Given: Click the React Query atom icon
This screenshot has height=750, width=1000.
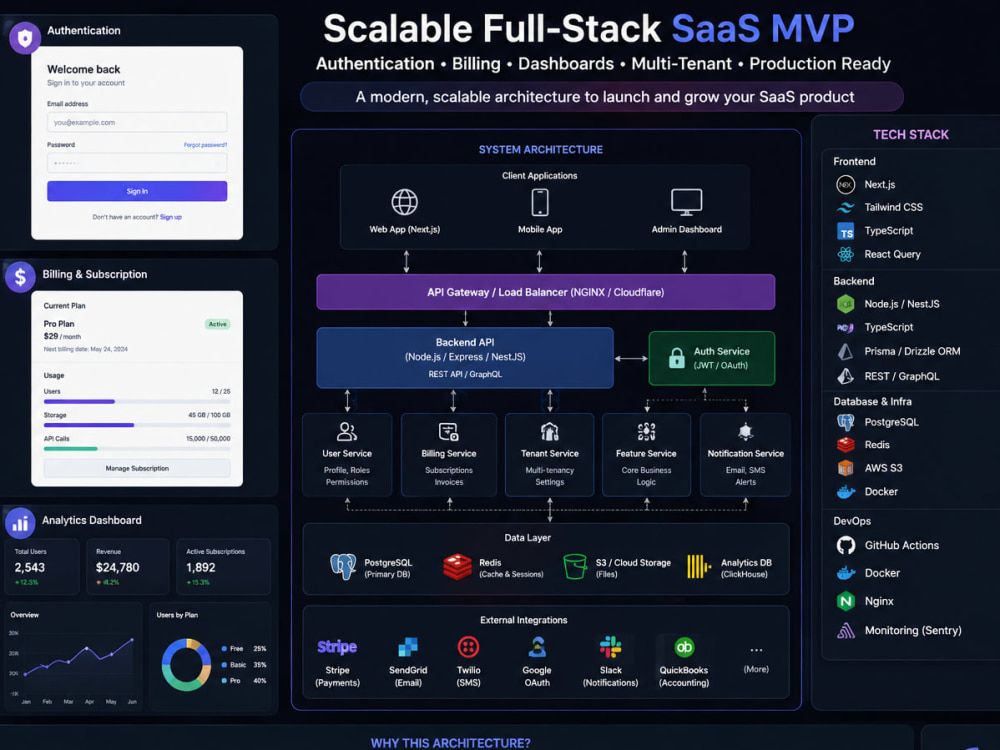Looking at the screenshot, I should click(846, 254).
